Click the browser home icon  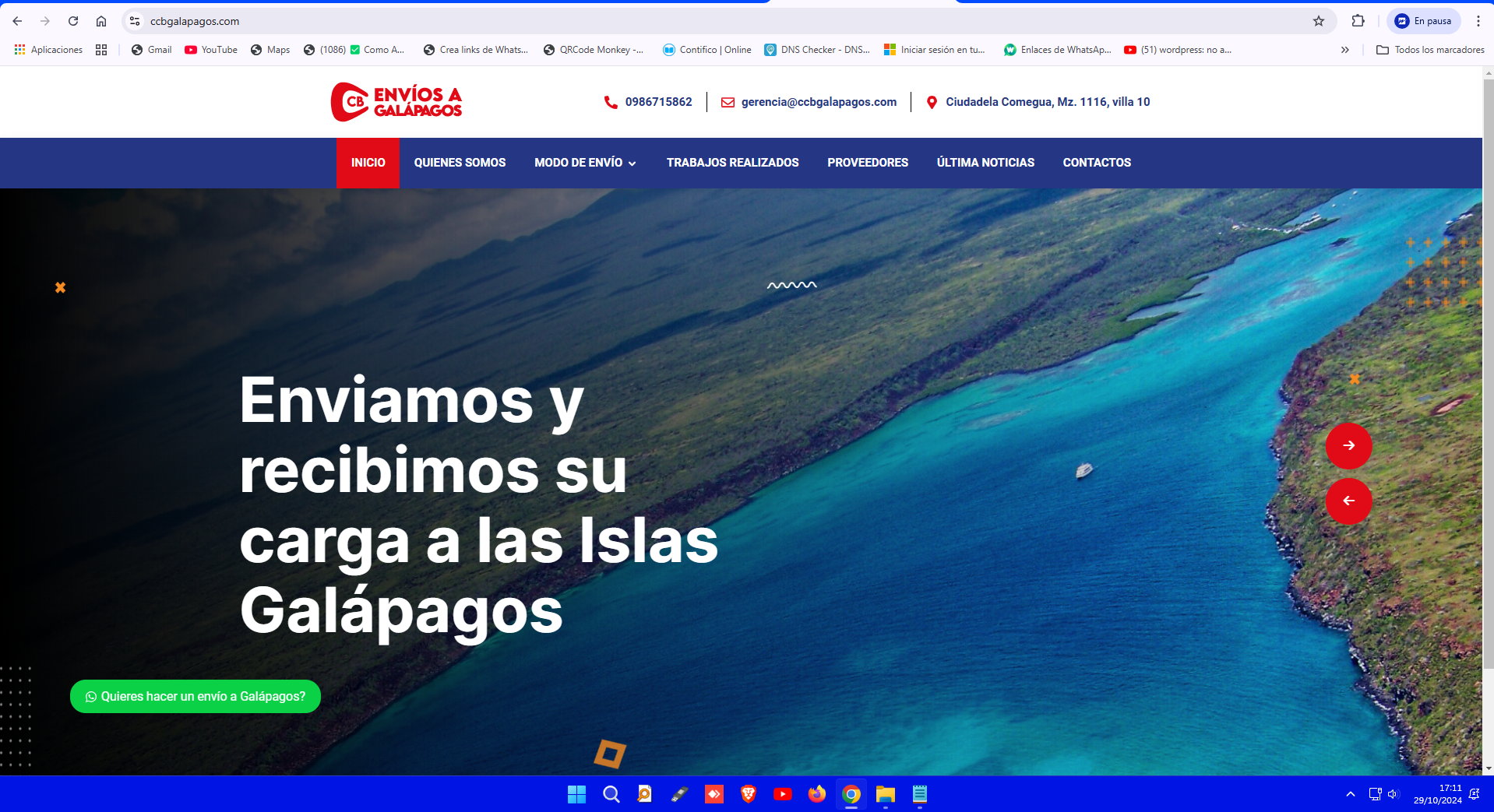[101, 21]
